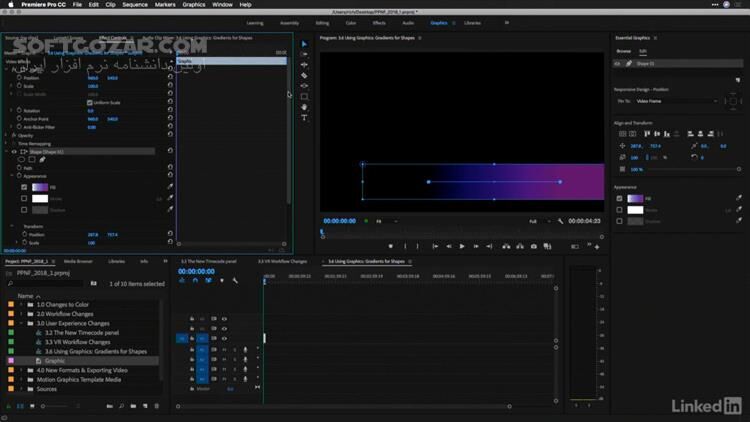This screenshot has height=422, width=750.
Task: Select the Hand tool
Action: [304, 107]
